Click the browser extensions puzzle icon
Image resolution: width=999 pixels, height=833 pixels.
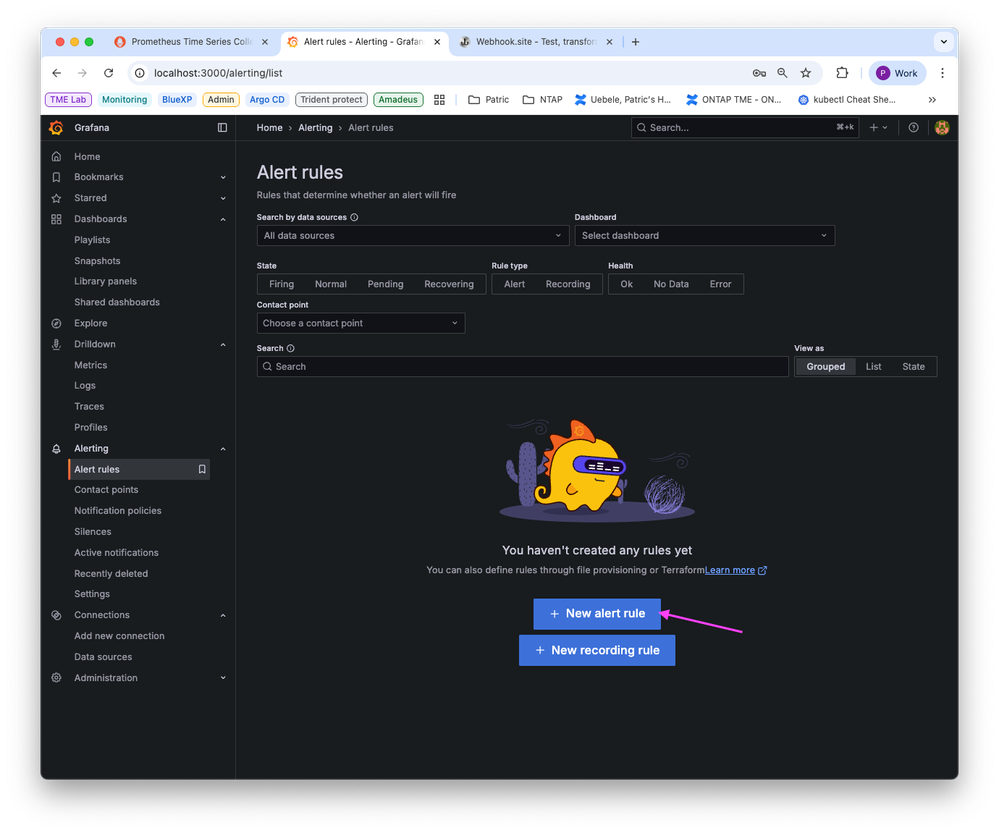(842, 73)
